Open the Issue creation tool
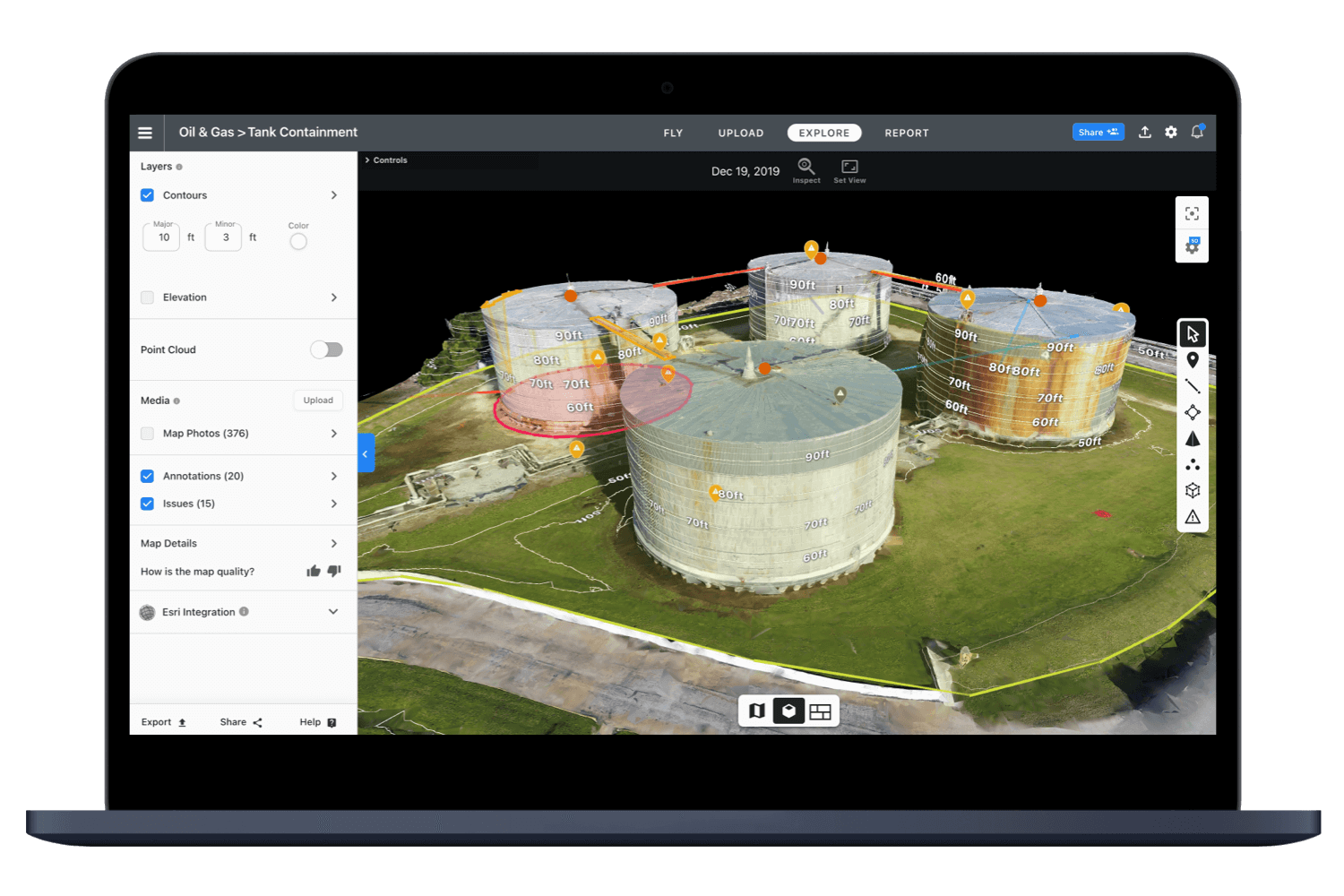 (x=1193, y=517)
